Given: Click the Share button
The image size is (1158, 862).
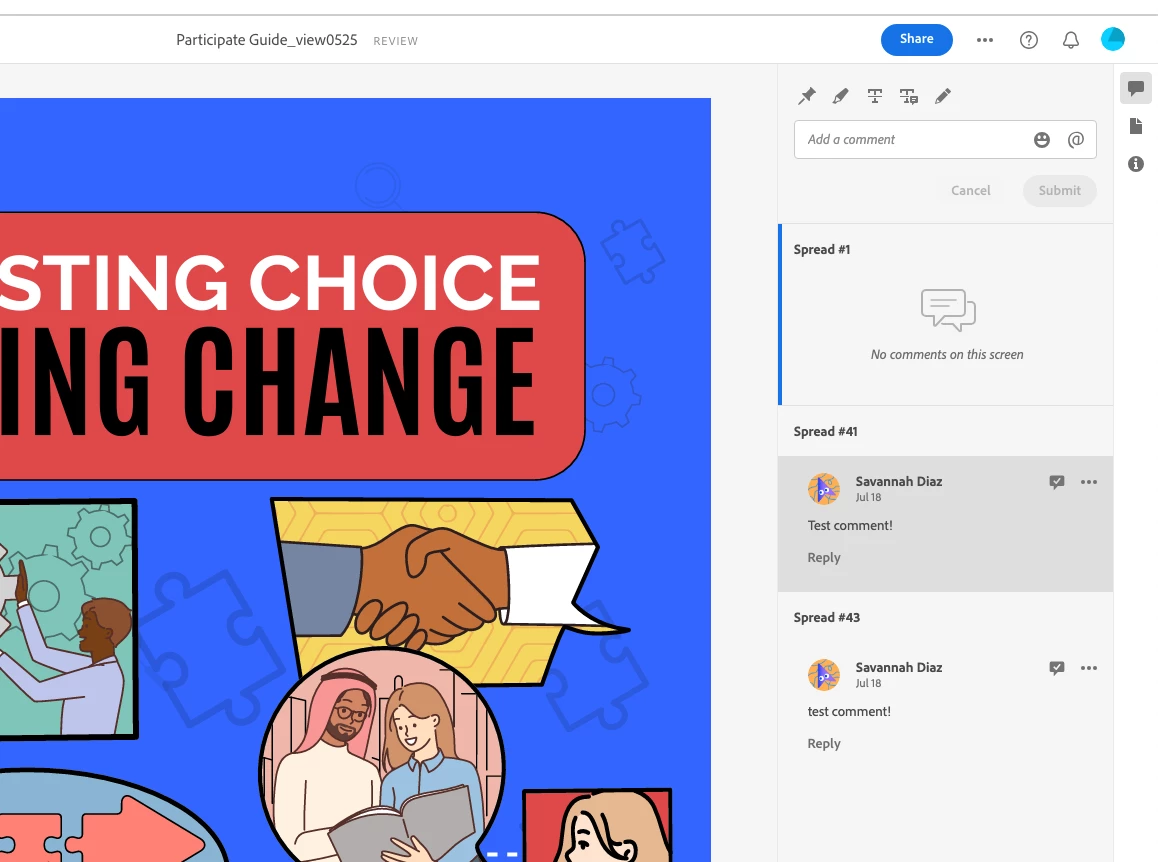Looking at the screenshot, I should point(917,40).
